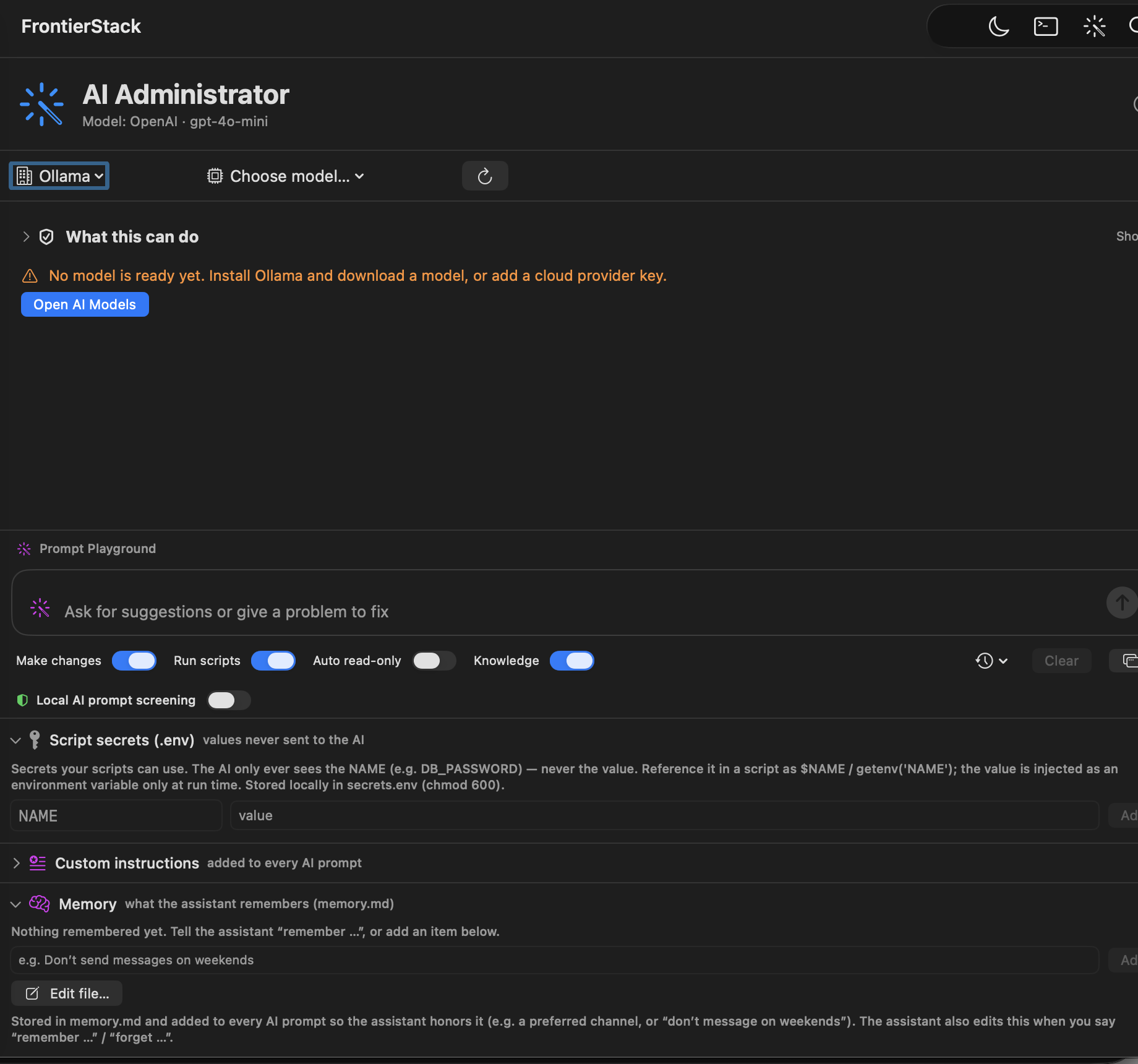The width and height of the screenshot is (1138, 1064).
Task: Click the memory item input field
Action: (x=554, y=960)
